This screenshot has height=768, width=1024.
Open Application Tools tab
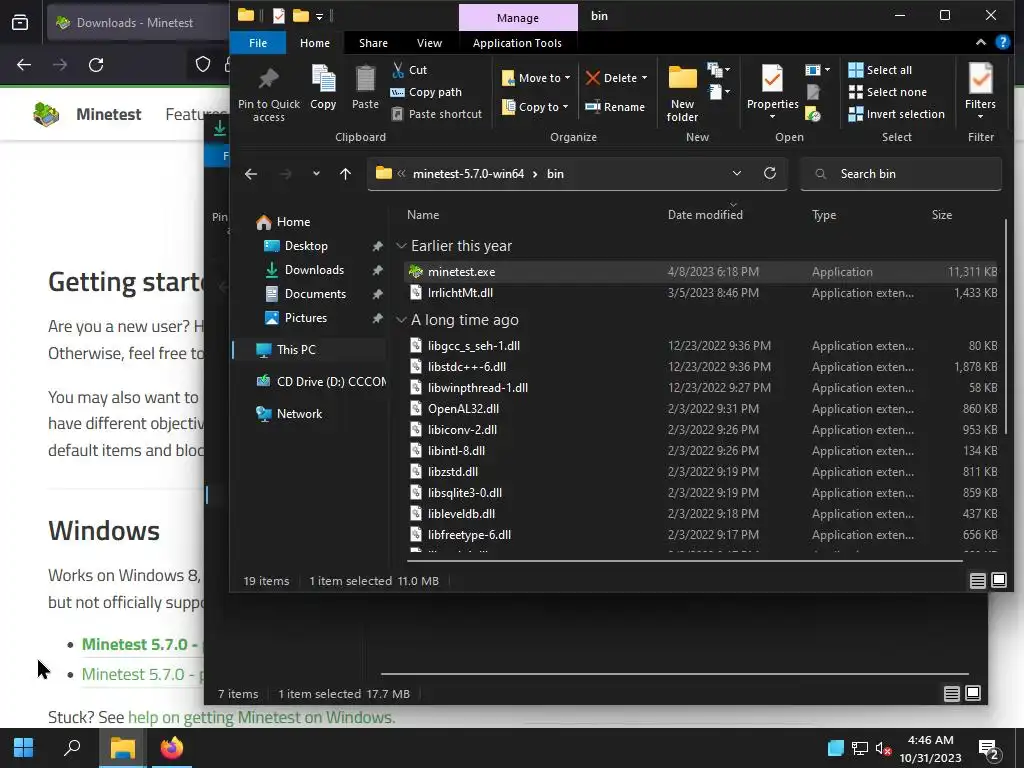[517, 43]
